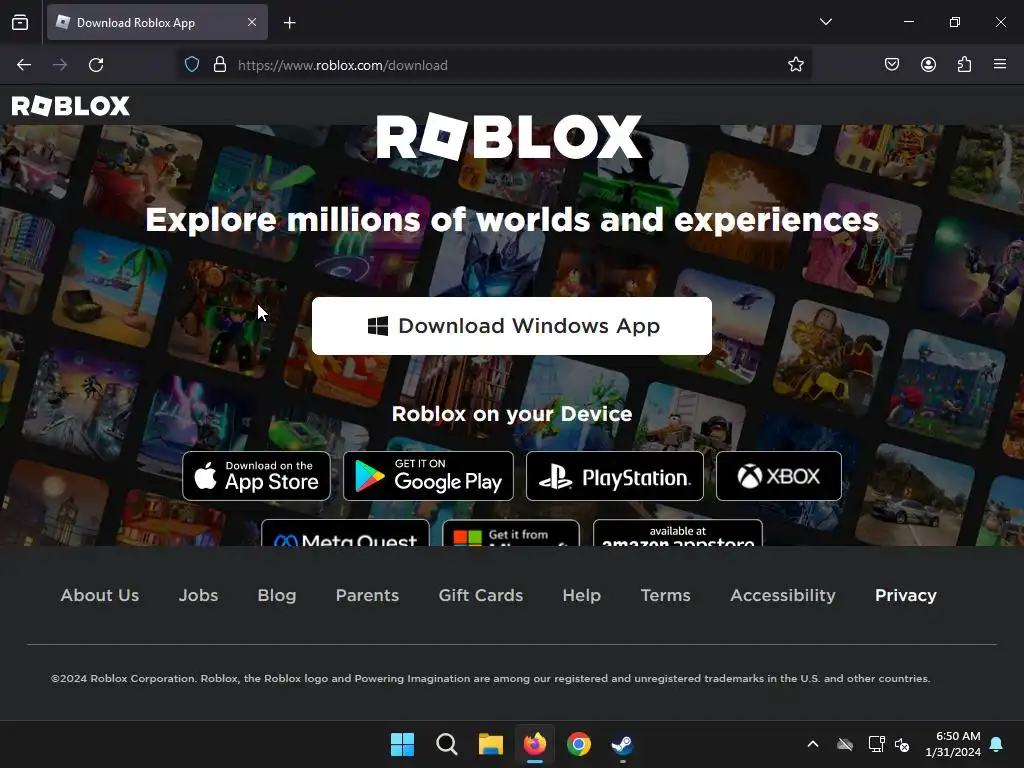
Task: Bookmark this page with star icon
Action: 795,65
